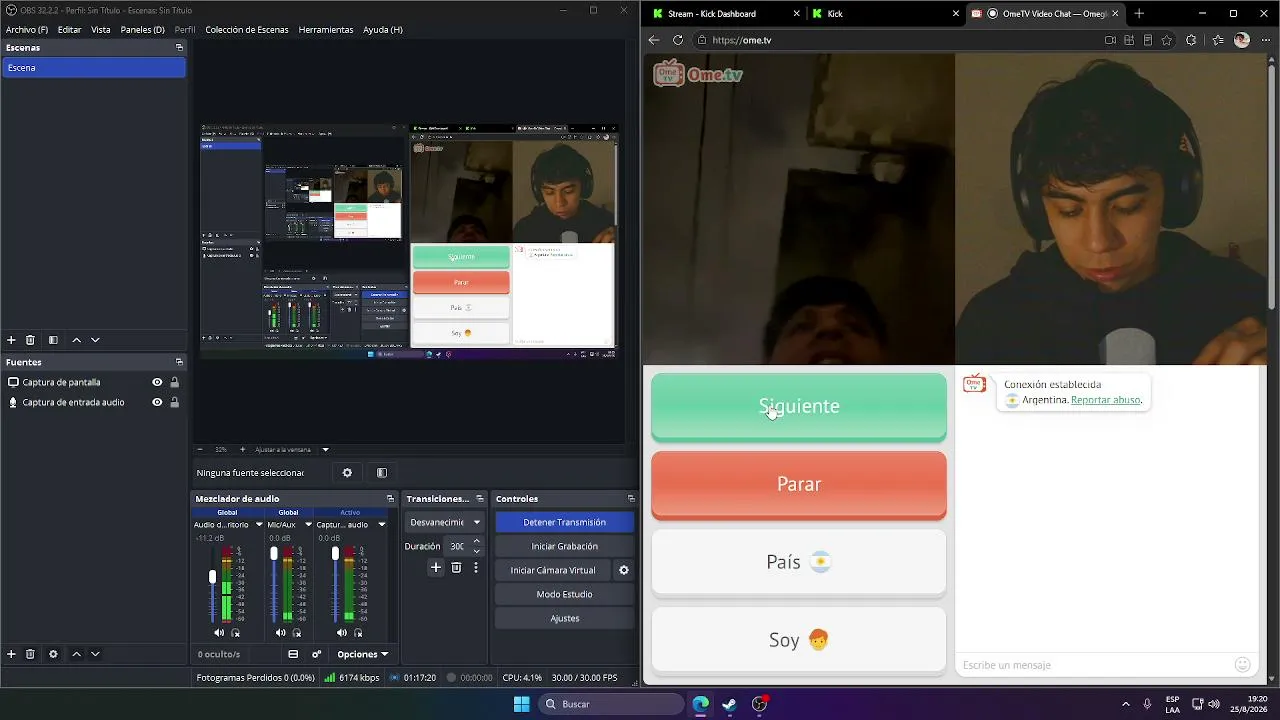
Task: Move the scene down in the Escenas panel
Action: [x=95, y=340]
